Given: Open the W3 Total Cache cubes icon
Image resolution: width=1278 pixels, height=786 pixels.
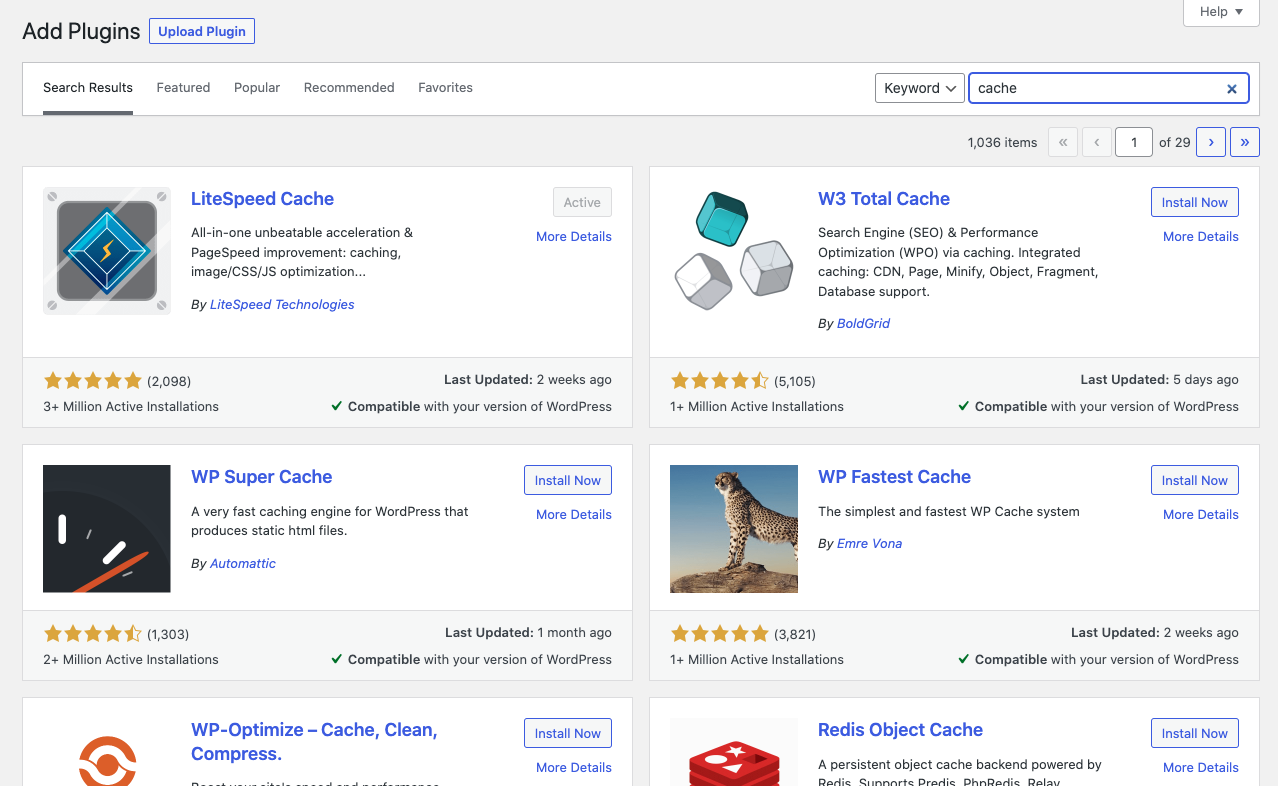Looking at the screenshot, I should click(734, 251).
